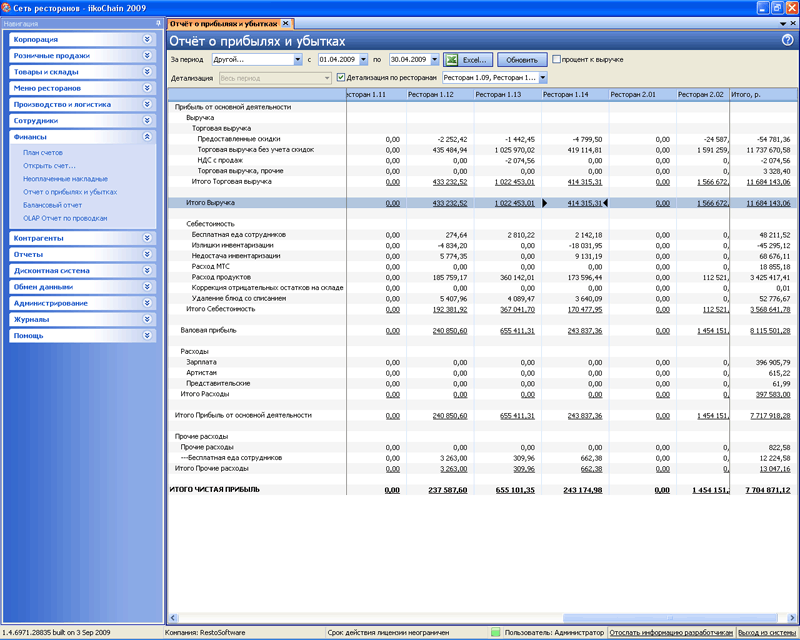
Task: Open the end date 30.04.2009 picker
Action: point(435,60)
